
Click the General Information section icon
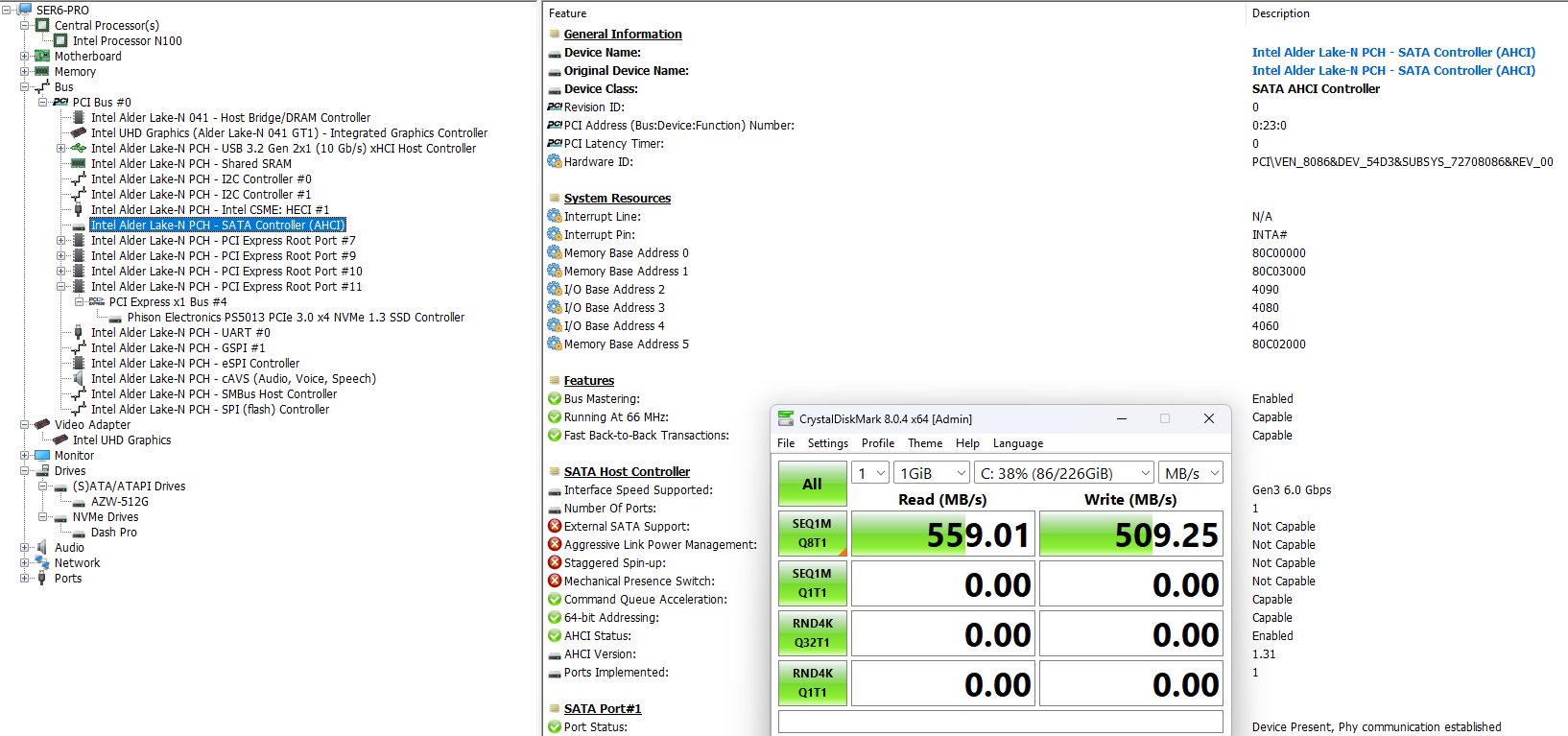(555, 34)
